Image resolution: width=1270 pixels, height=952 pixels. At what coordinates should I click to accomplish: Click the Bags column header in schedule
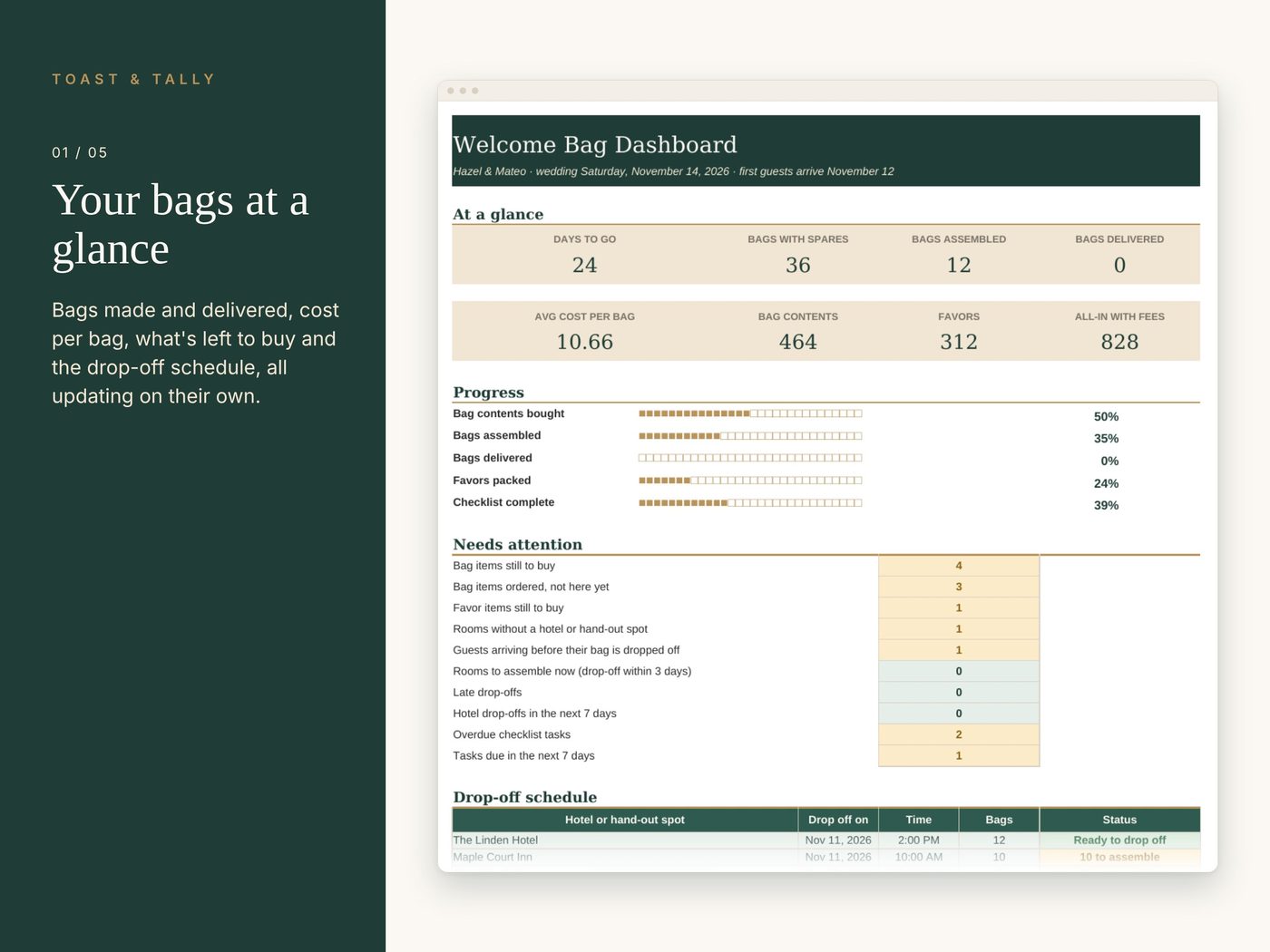click(999, 820)
